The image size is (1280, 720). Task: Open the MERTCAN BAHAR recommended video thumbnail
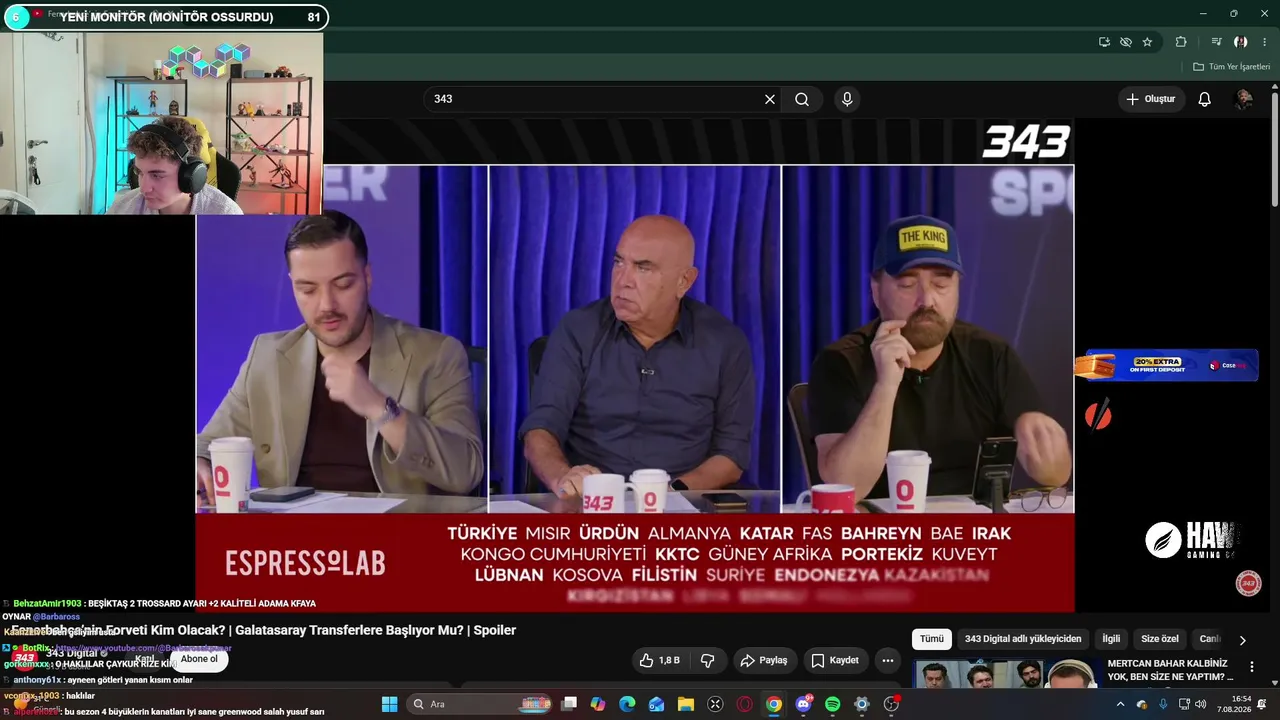(1007, 674)
